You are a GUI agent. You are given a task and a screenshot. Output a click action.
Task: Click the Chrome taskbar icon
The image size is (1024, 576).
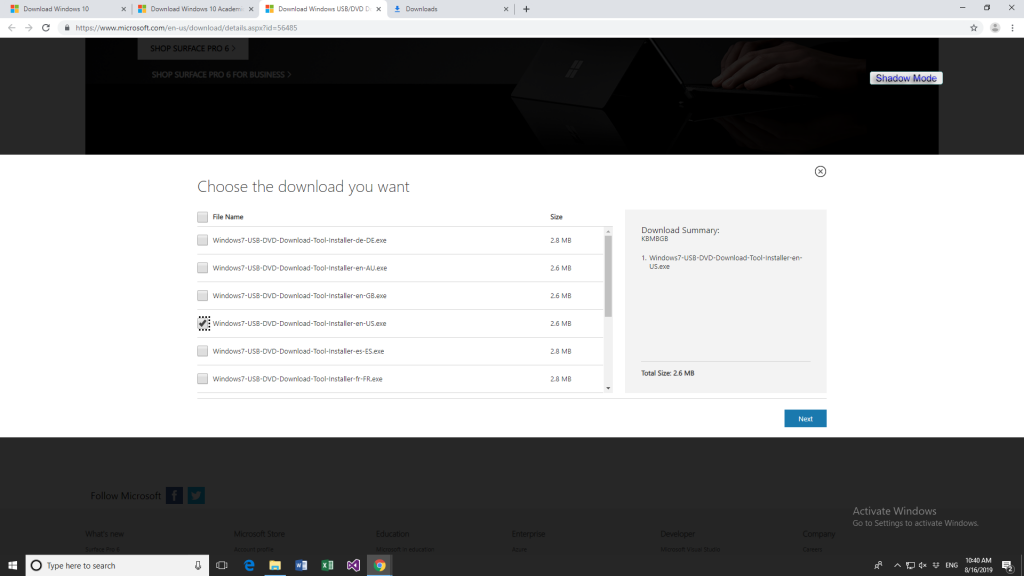click(379, 566)
